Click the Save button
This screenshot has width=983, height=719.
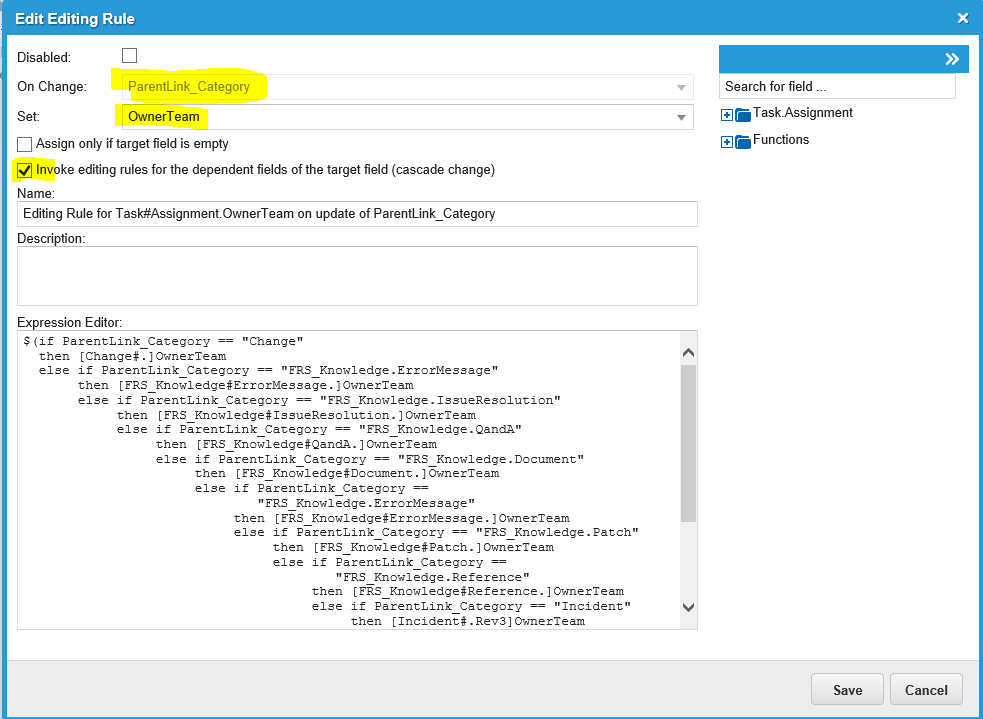coord(848,690)
